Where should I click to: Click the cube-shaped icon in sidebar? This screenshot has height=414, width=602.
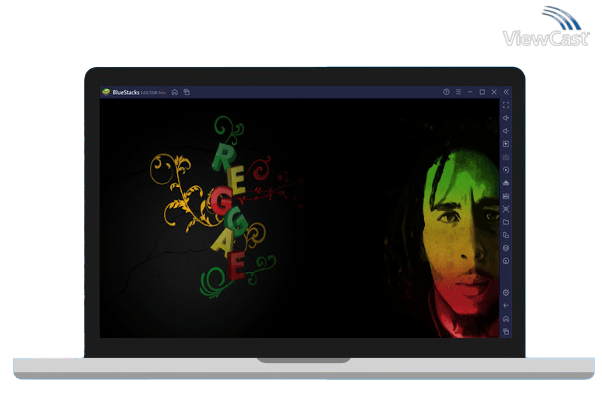click(x=506, y=248)
